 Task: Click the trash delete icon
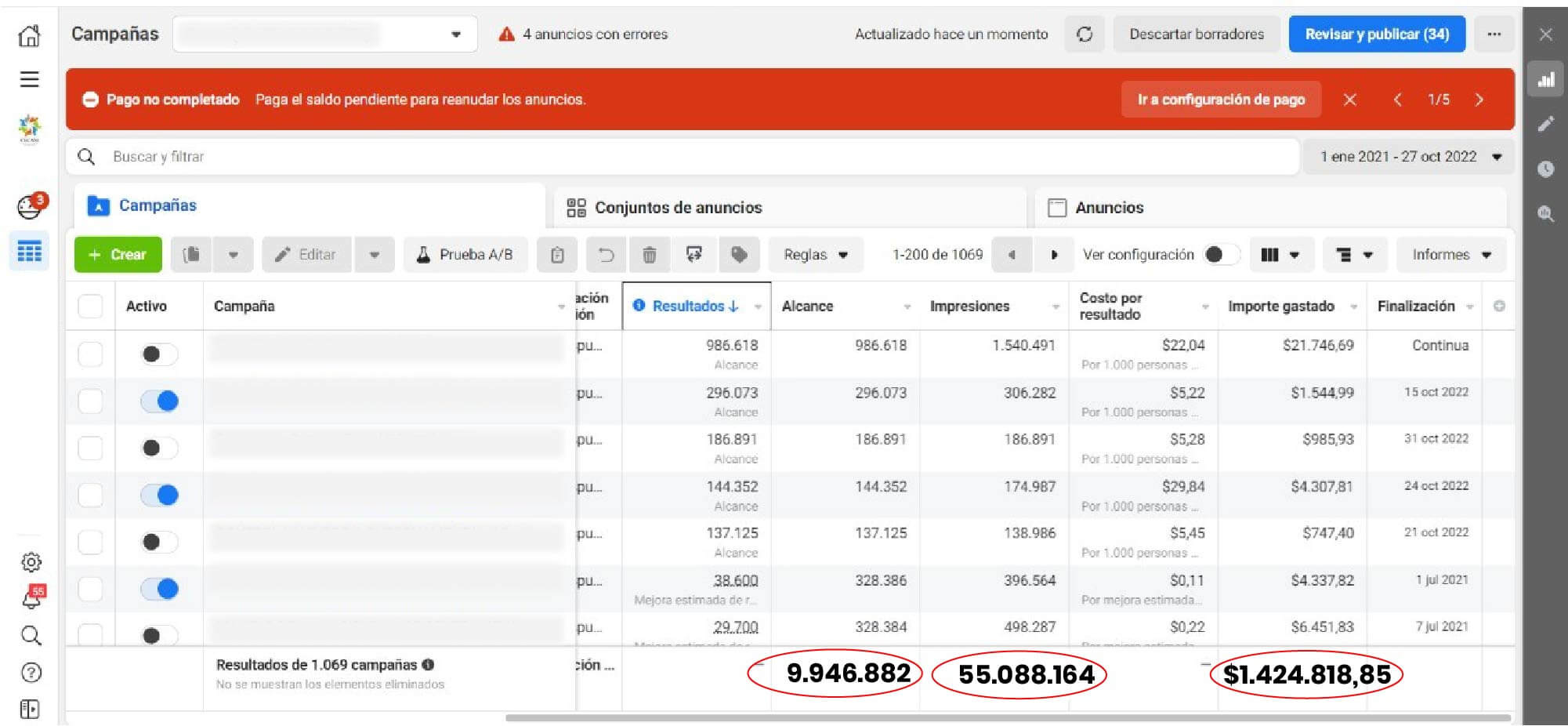[x=650, y=255]
